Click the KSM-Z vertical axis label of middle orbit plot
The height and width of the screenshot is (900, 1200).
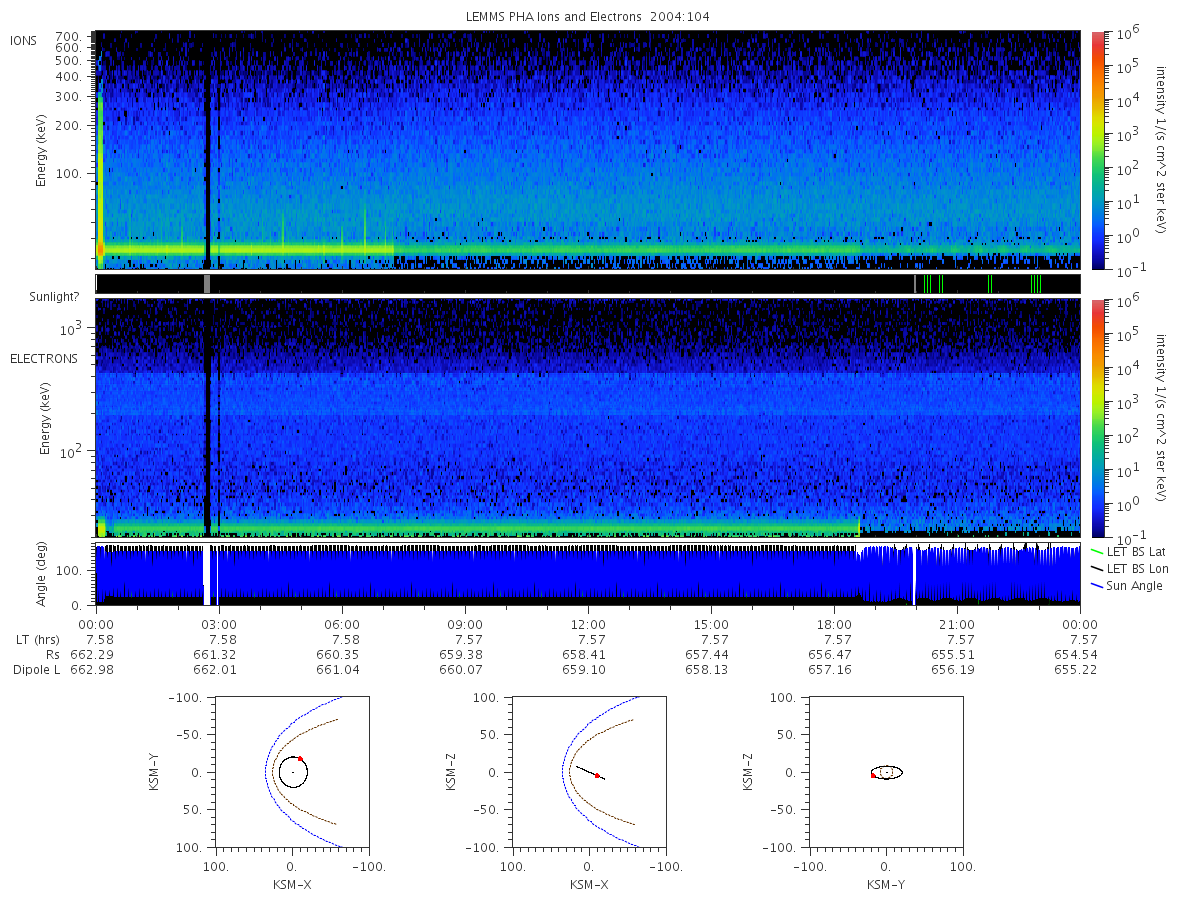pos(451,773)
